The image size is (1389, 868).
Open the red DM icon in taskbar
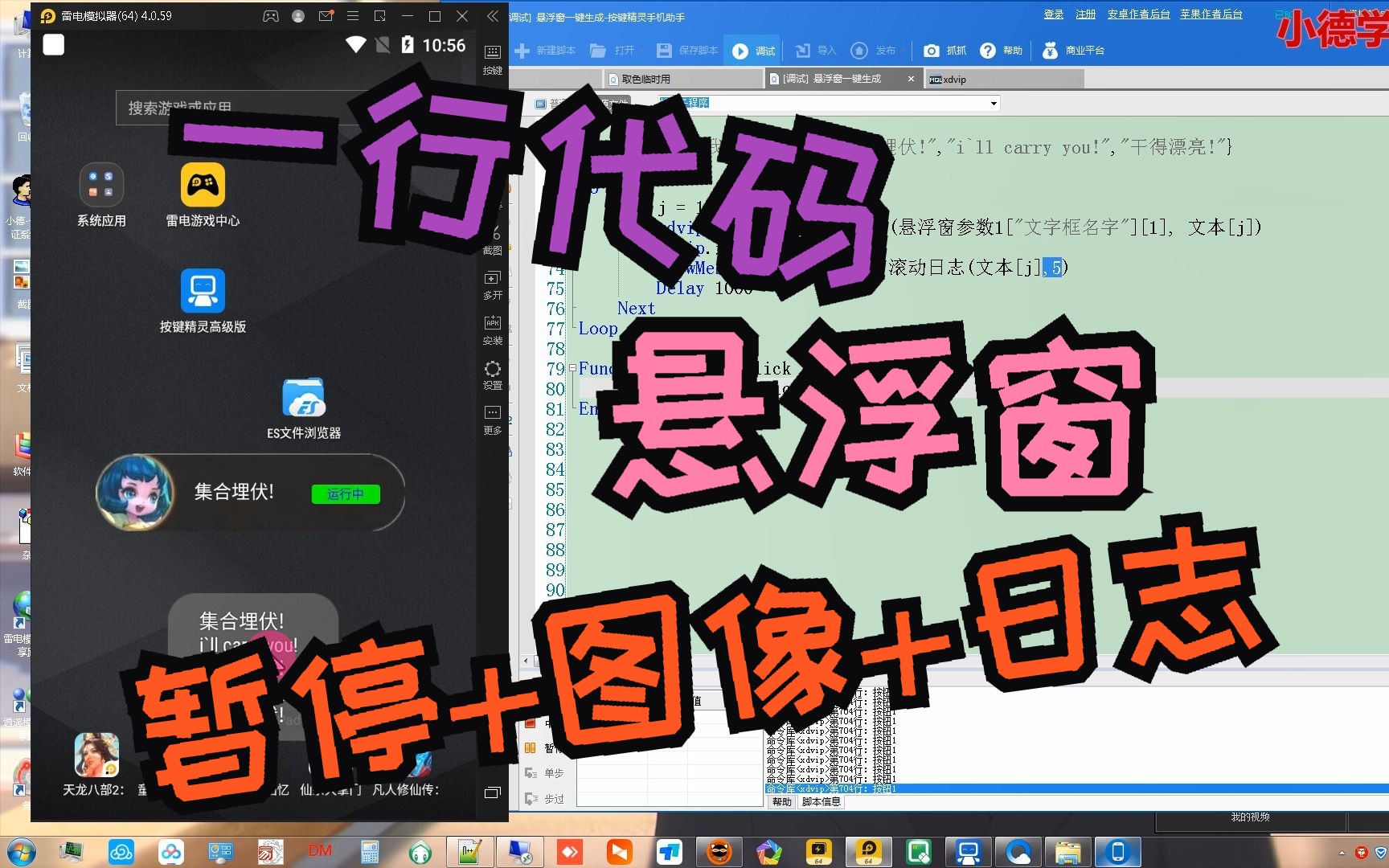[320, 851]
